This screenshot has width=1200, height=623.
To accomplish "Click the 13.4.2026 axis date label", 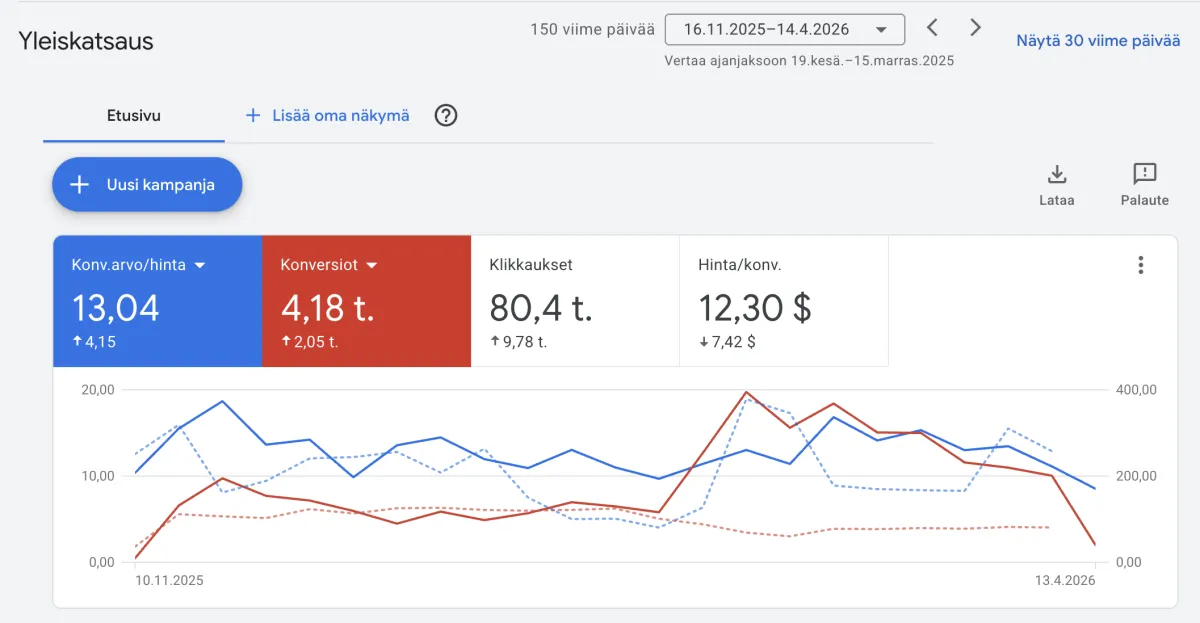I will 1064,580.
